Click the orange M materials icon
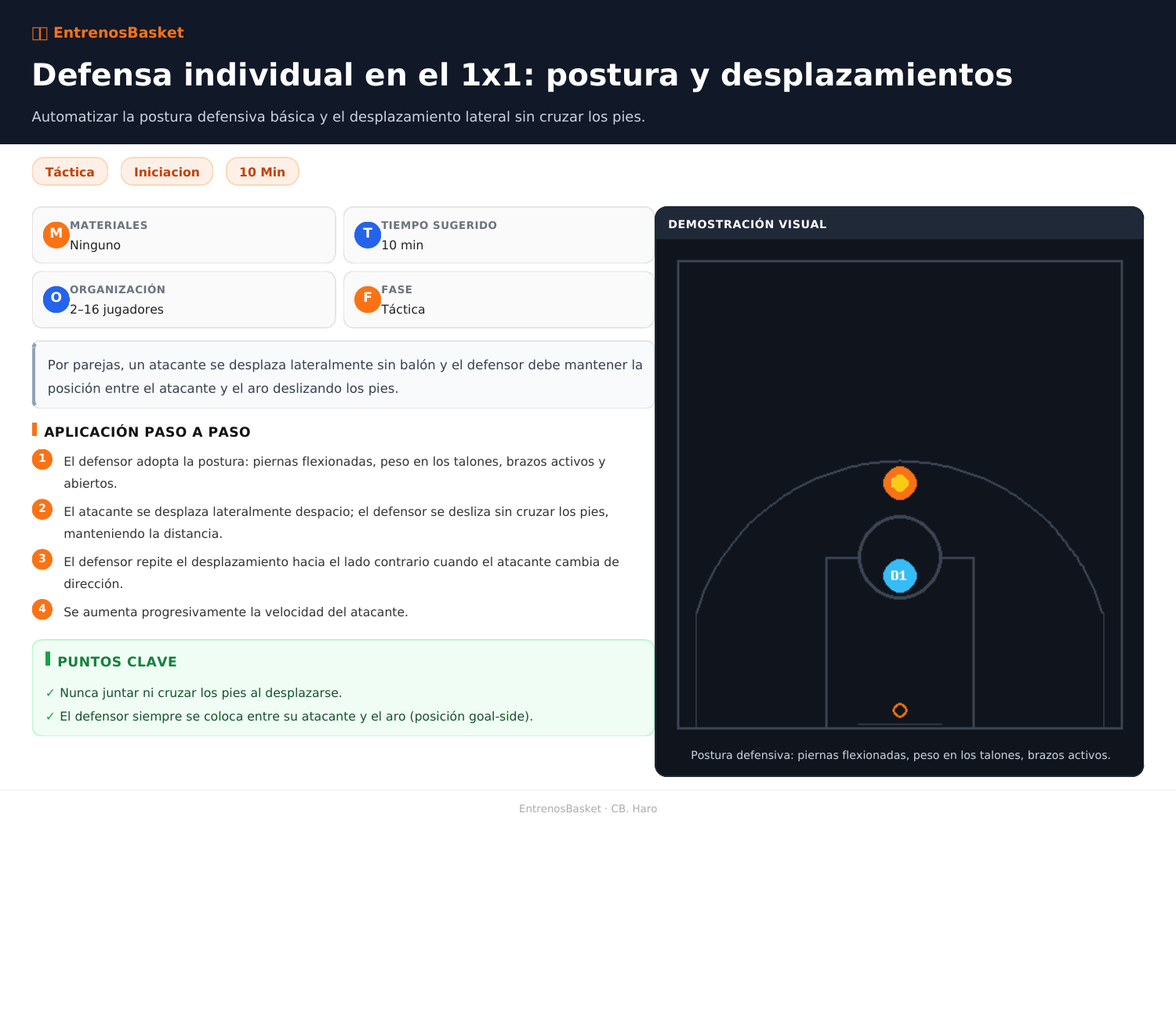The image size is (1176, 1013). pyautogui.click(x=56, y=235)
